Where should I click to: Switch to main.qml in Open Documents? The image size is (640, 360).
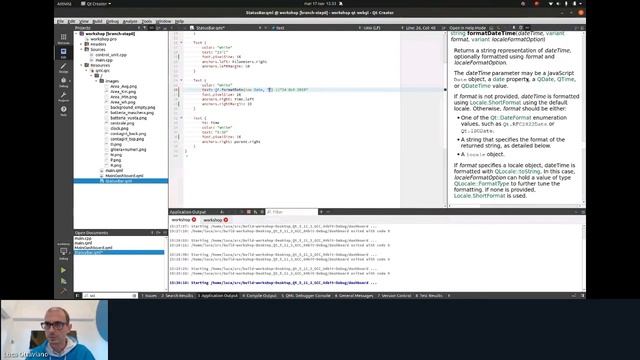(83, 243)
